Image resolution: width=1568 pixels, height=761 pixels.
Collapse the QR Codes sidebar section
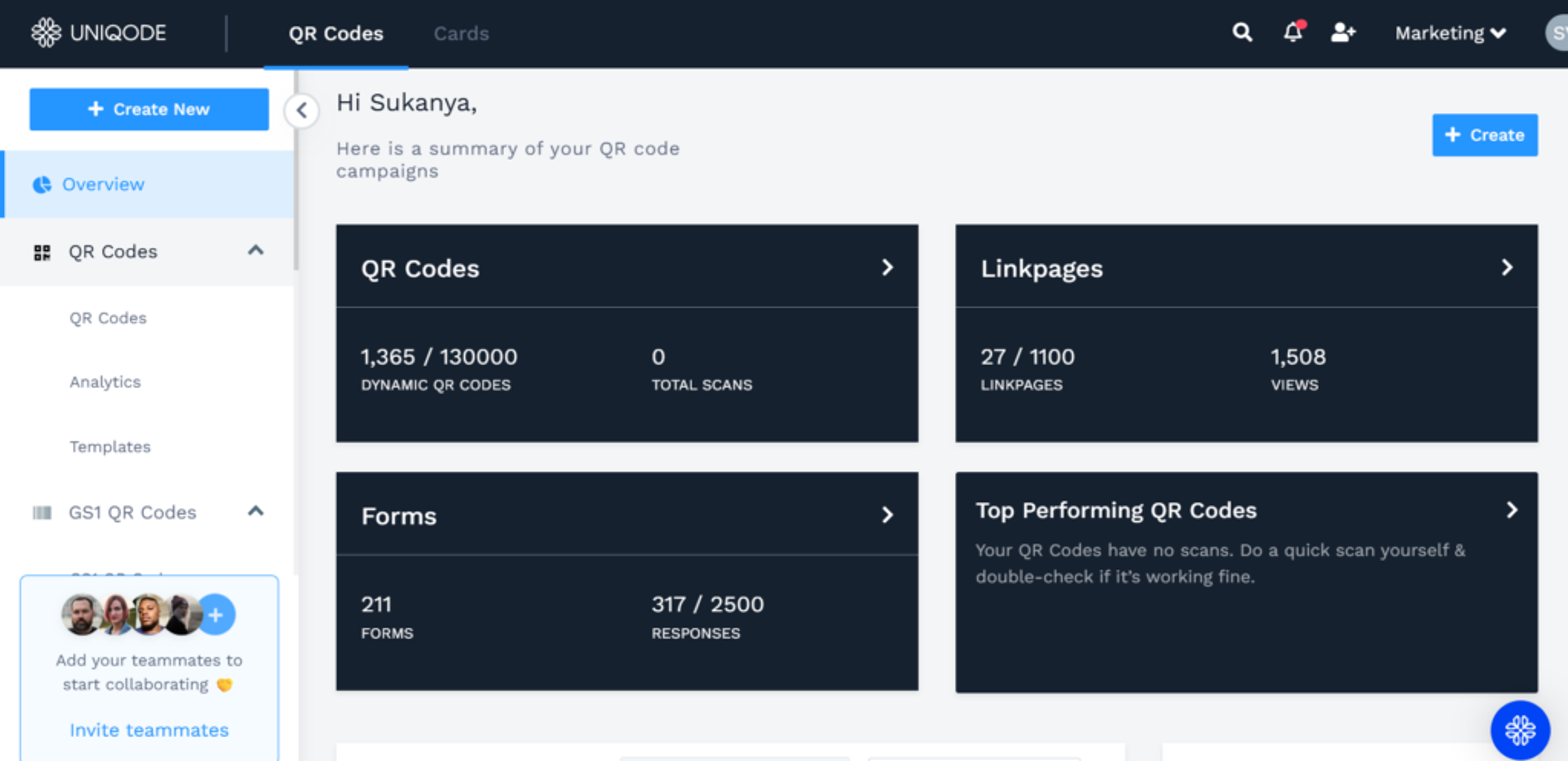(256, 250)
